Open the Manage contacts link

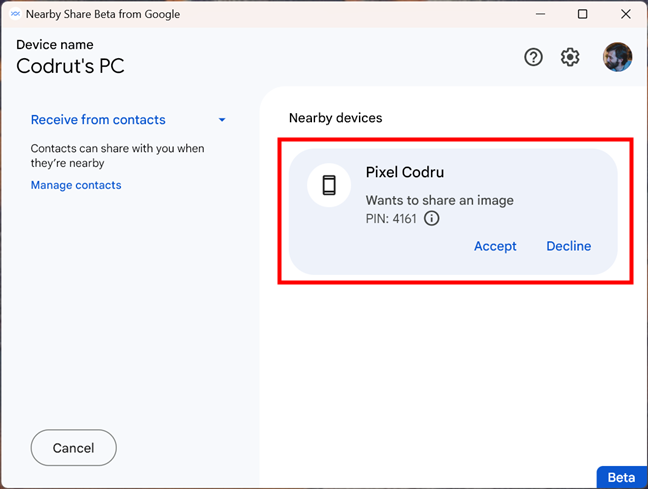pos(76,185)
